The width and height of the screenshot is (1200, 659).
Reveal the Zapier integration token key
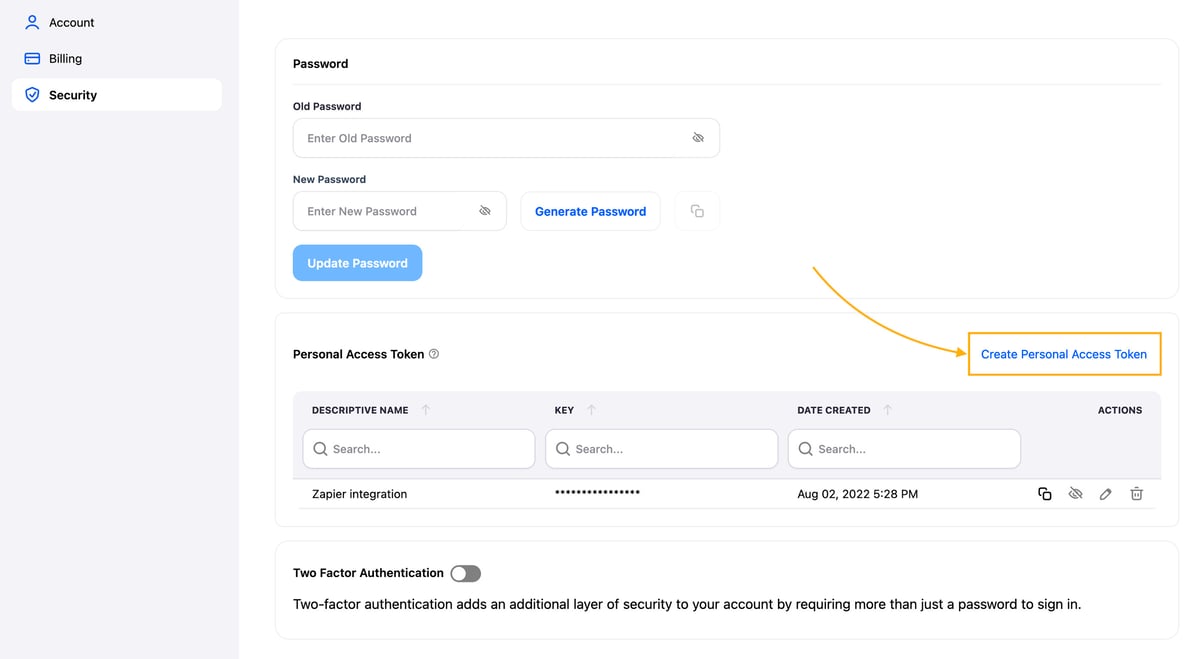pyautogui.click(x=1075, y=494)
